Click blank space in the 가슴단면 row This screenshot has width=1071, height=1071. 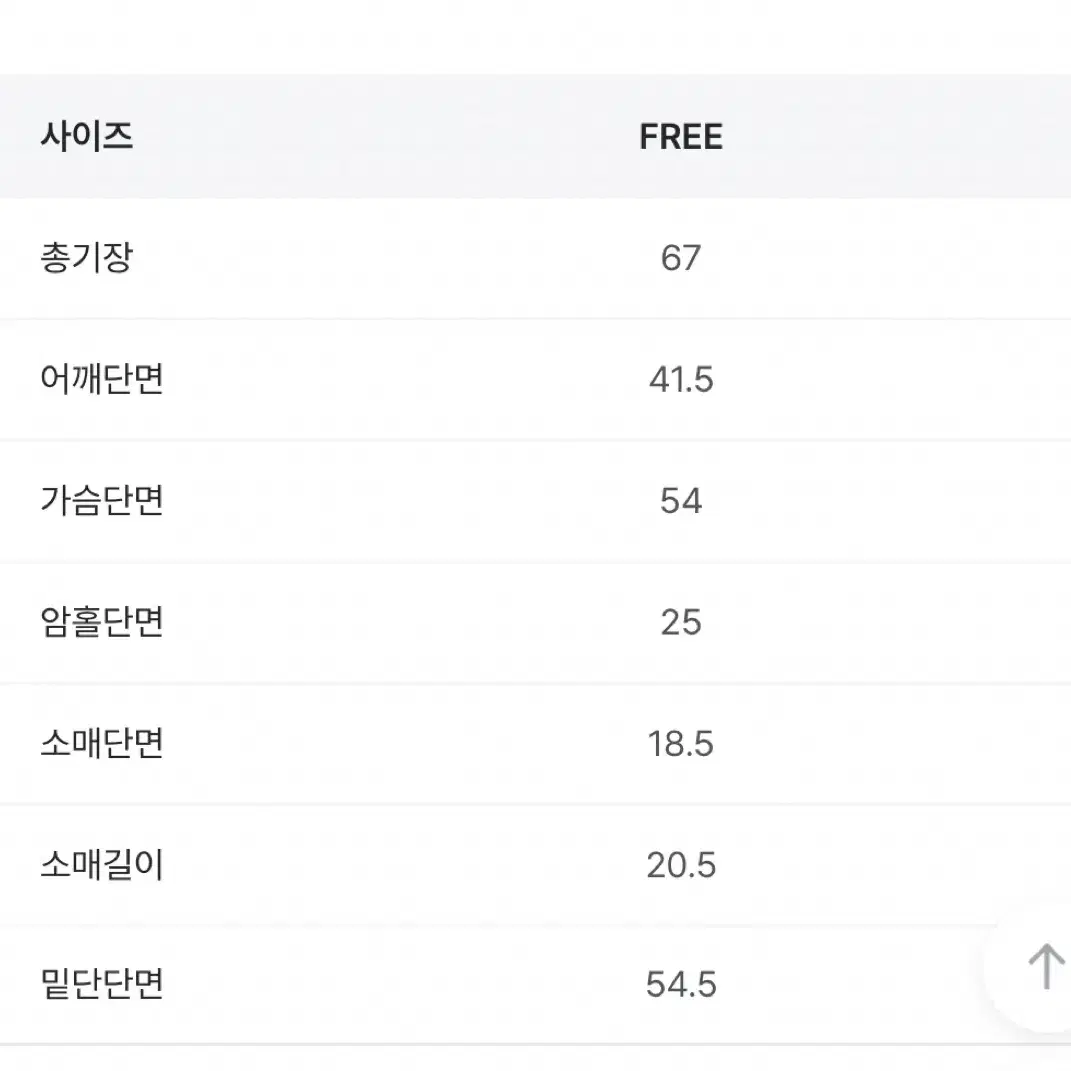[888, 501]
